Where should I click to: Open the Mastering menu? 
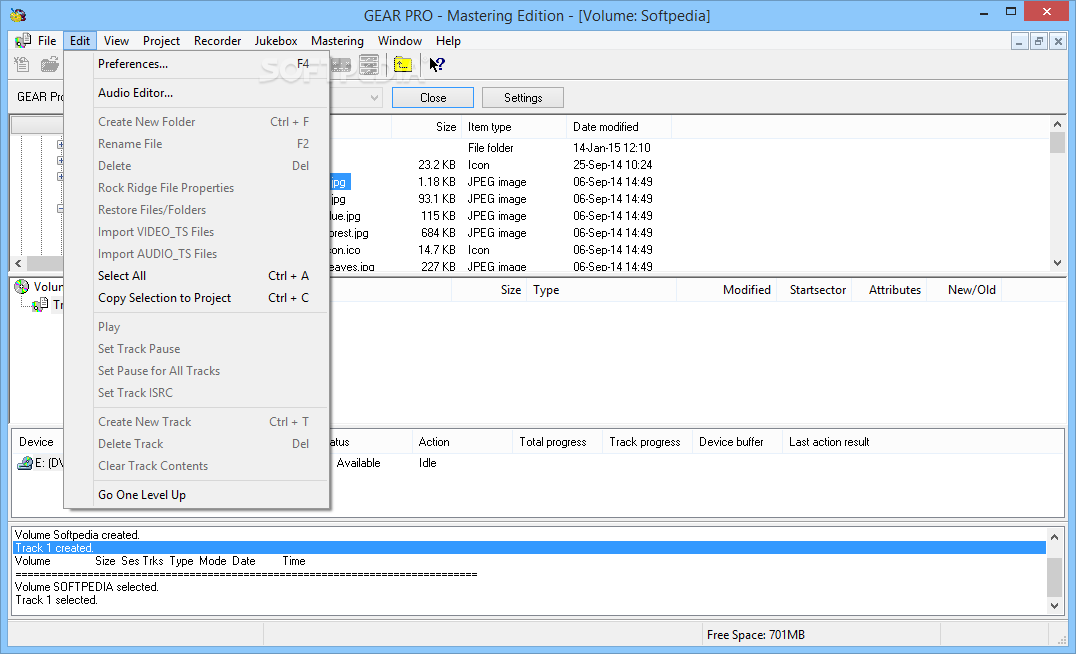(337, 40)
